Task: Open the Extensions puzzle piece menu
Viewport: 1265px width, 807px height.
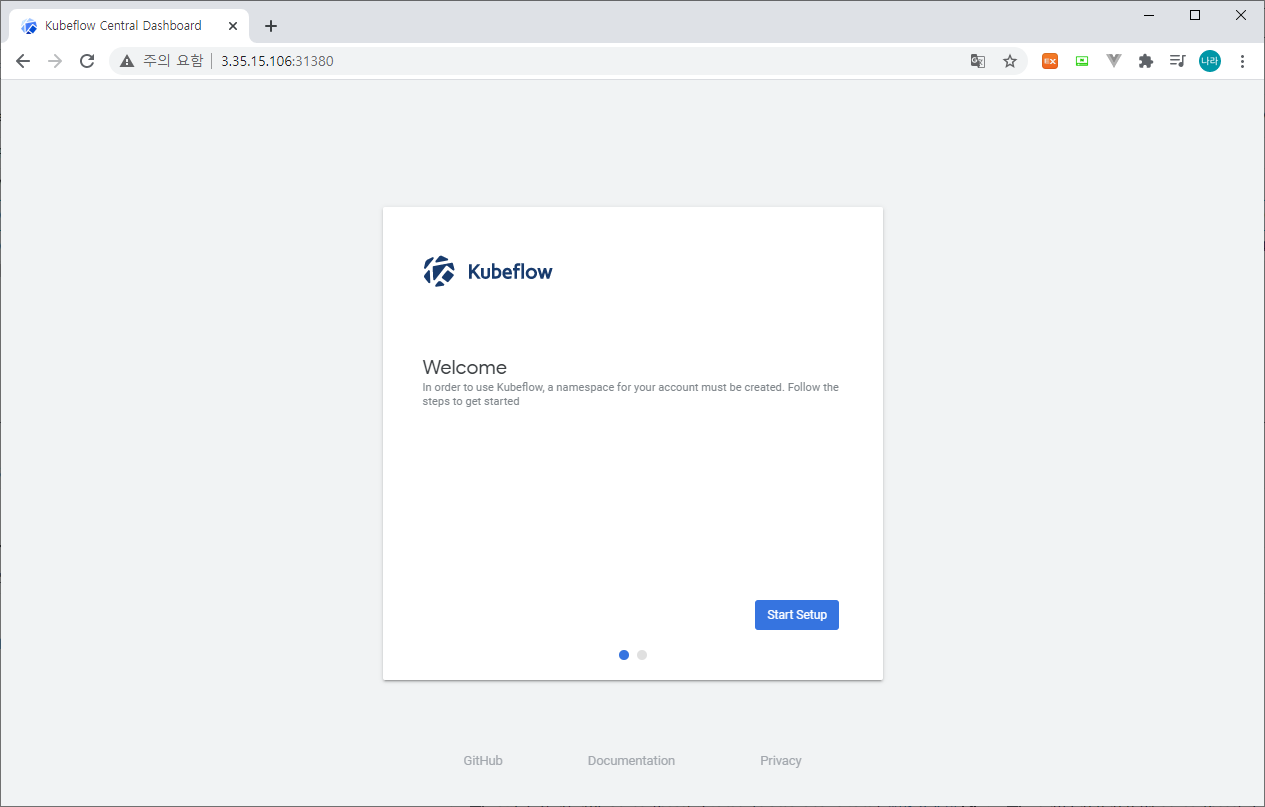Action: click(1146, 61)
